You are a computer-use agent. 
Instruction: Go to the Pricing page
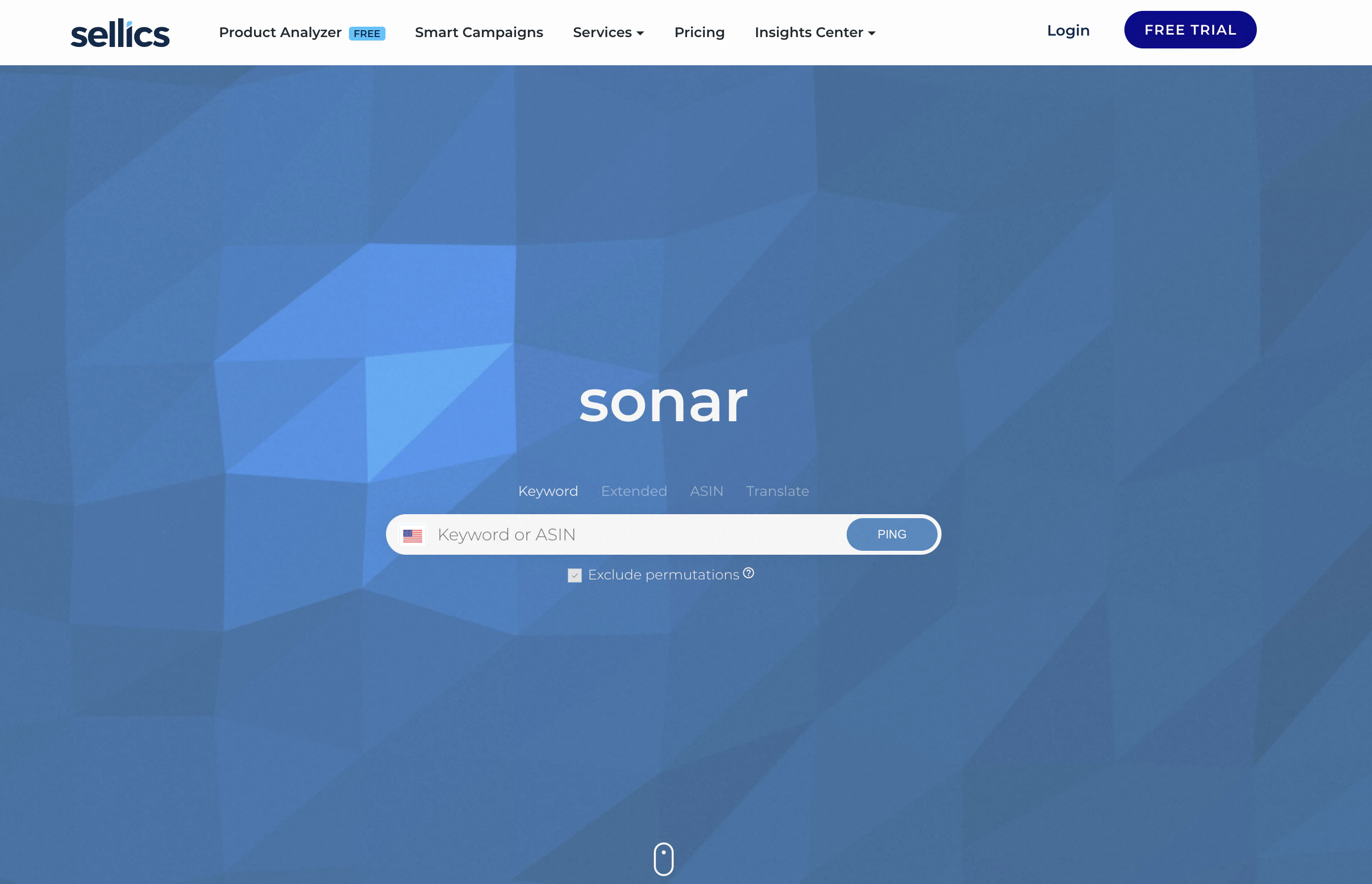pos(699,33)
